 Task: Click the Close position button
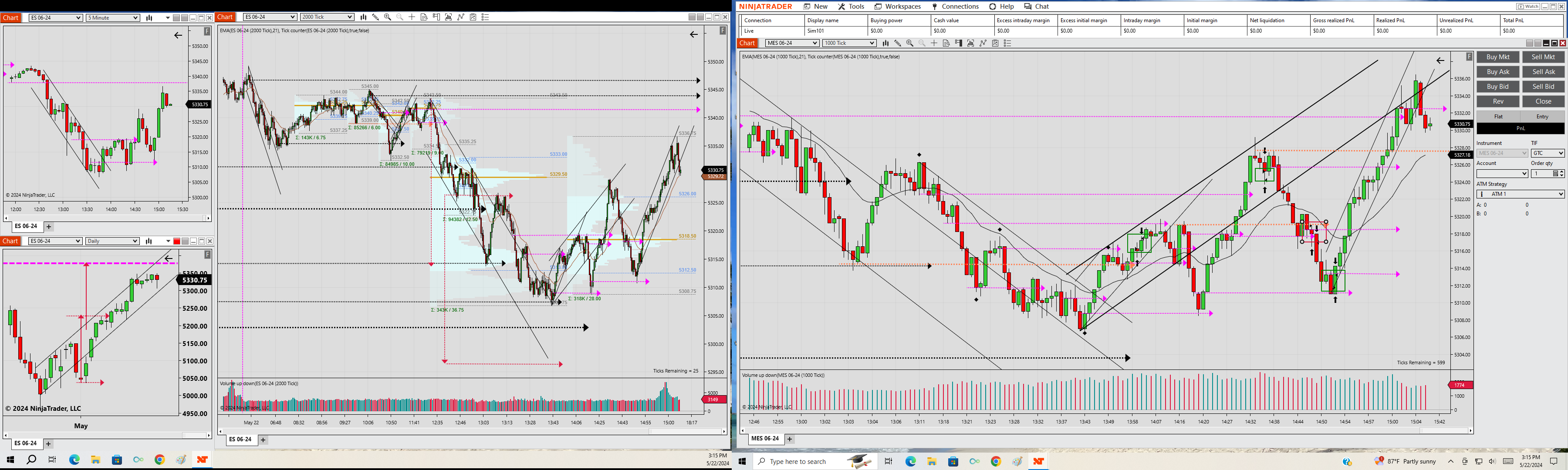[x=1543, y=101]
